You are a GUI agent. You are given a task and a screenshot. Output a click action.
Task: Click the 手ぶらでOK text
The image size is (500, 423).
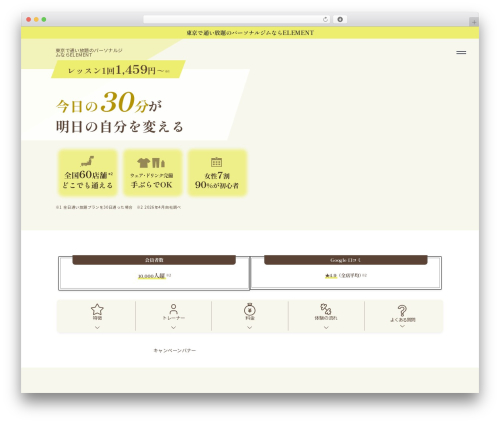pyautogui.click(x=152, y=185)
